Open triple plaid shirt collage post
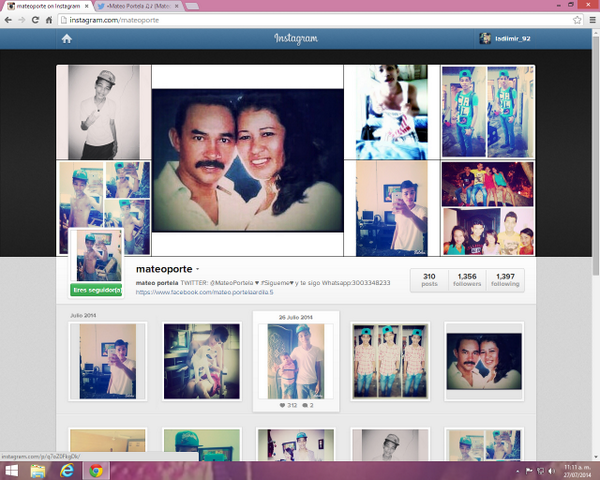600x480 pixels. pyautogui.click(x=390, y=361)
